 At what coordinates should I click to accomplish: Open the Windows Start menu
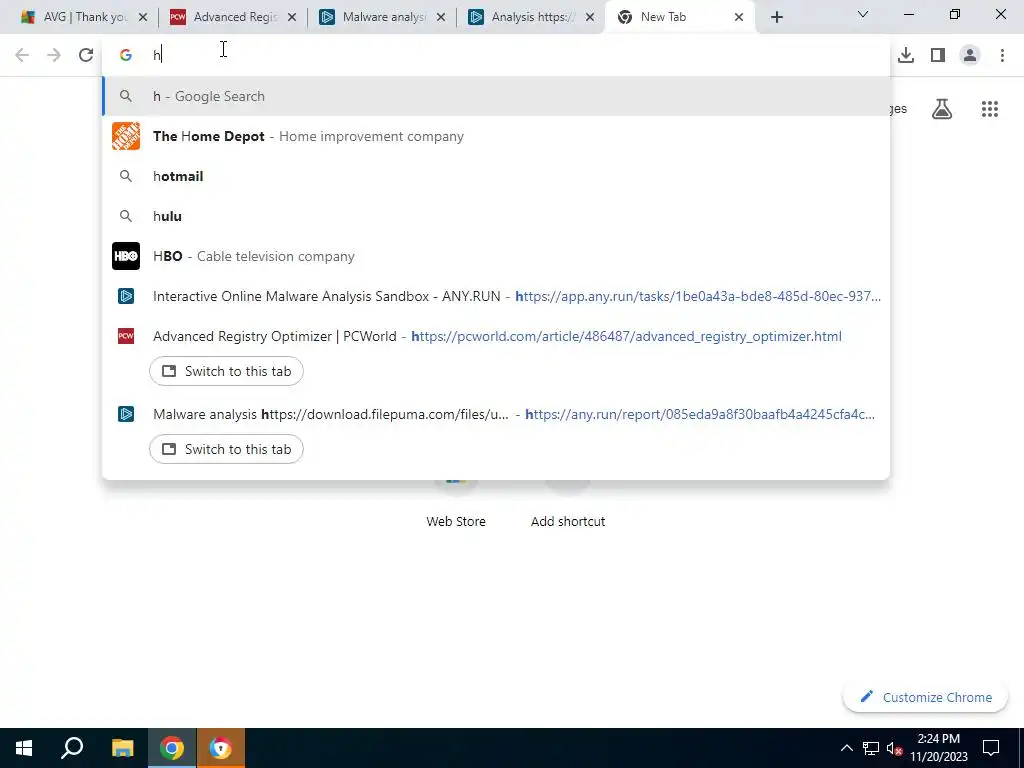[24, 748]
